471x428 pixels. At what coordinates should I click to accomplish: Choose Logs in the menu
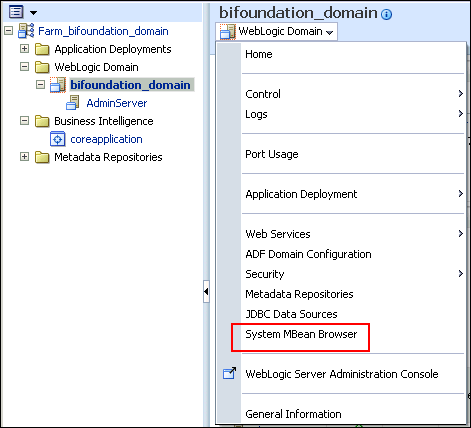[256, 114]
